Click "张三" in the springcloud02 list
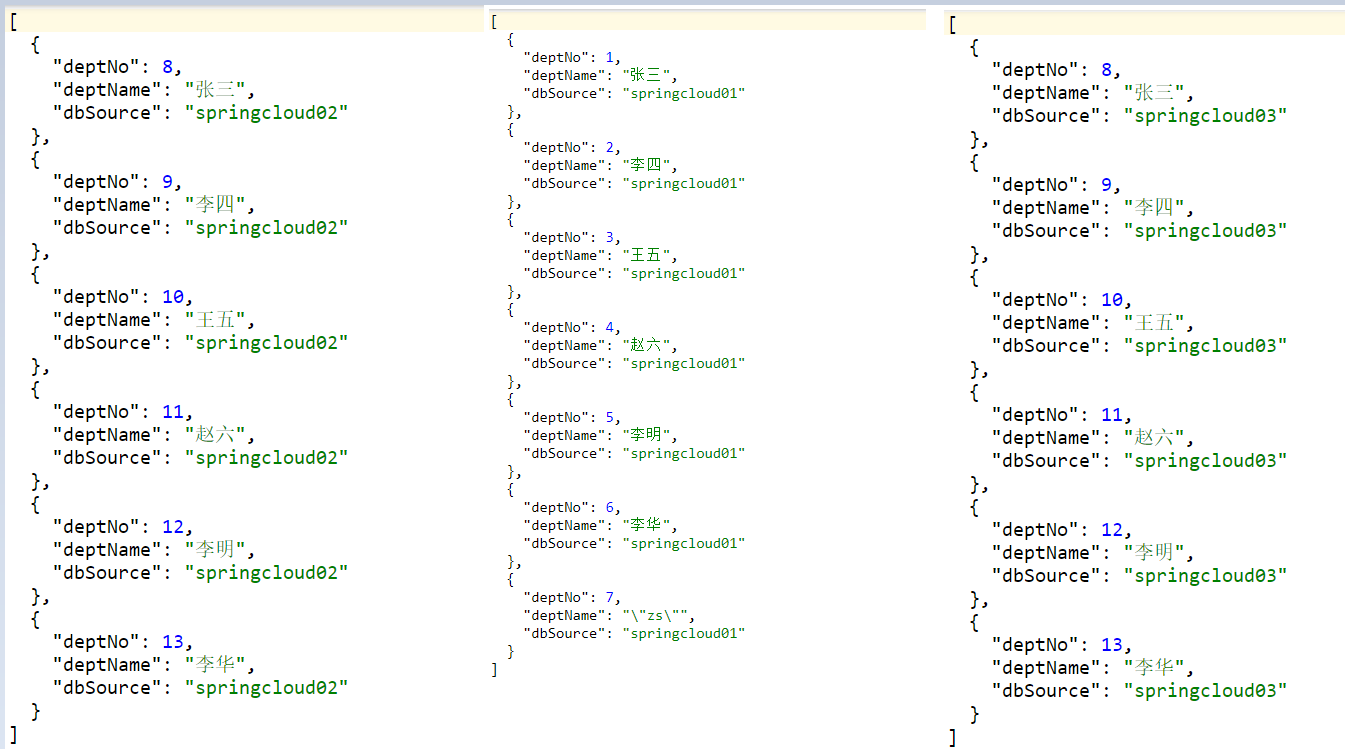 [215, 90]
